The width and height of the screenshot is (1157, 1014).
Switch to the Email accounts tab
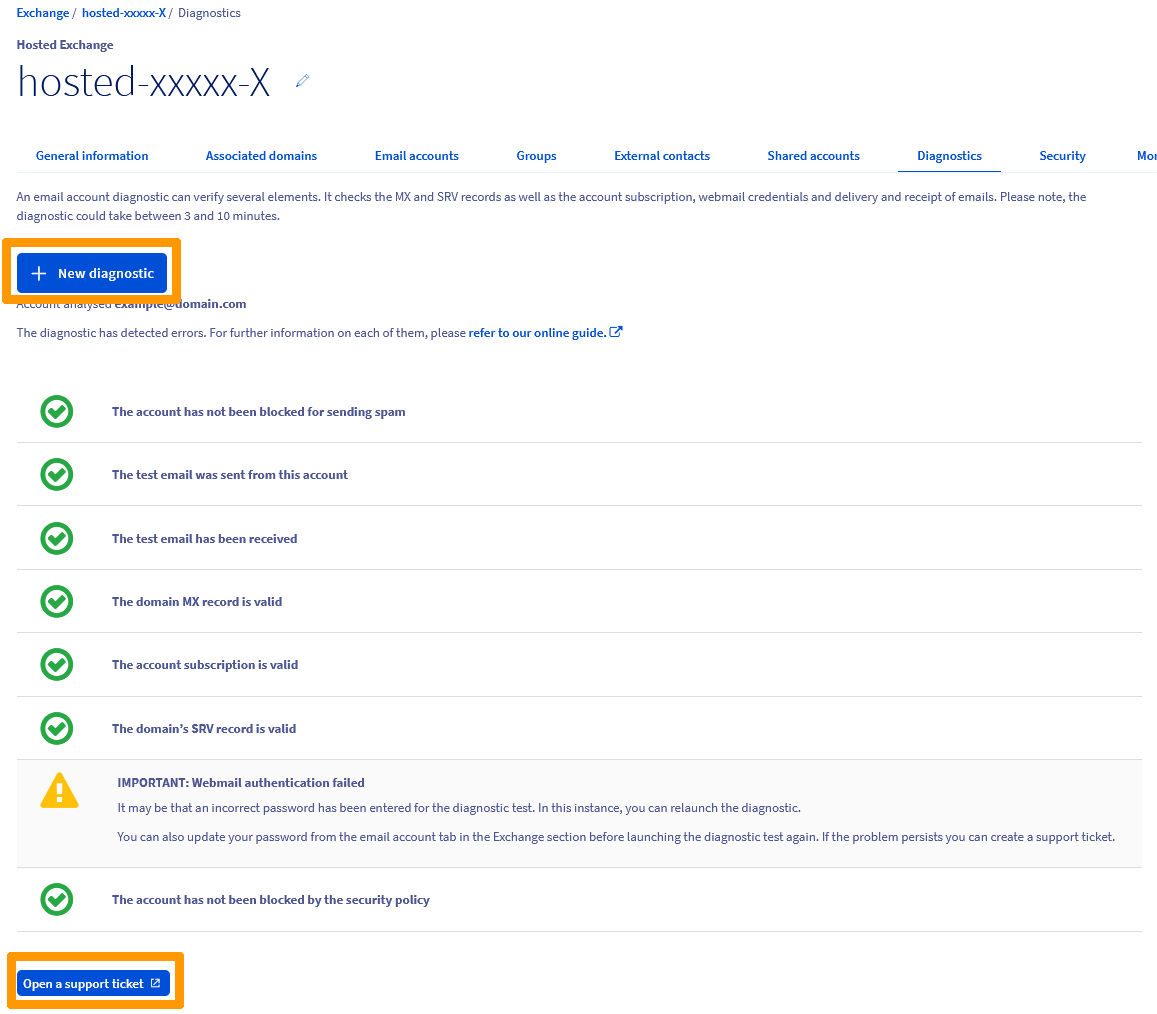click(417, 155)
